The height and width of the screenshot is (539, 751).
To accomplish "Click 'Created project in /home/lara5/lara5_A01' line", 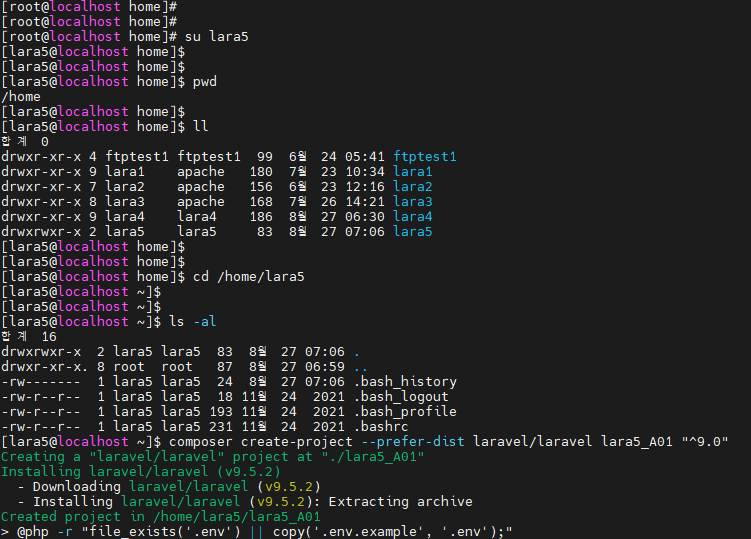I will (161, 516).
